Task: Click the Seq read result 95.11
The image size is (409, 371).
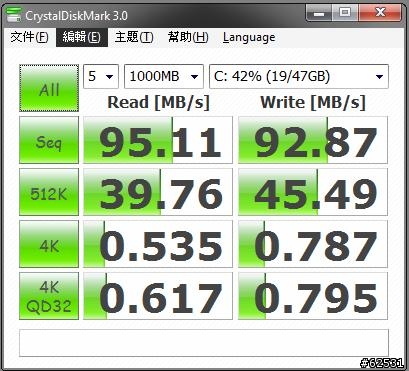Action: coord(158,140)
